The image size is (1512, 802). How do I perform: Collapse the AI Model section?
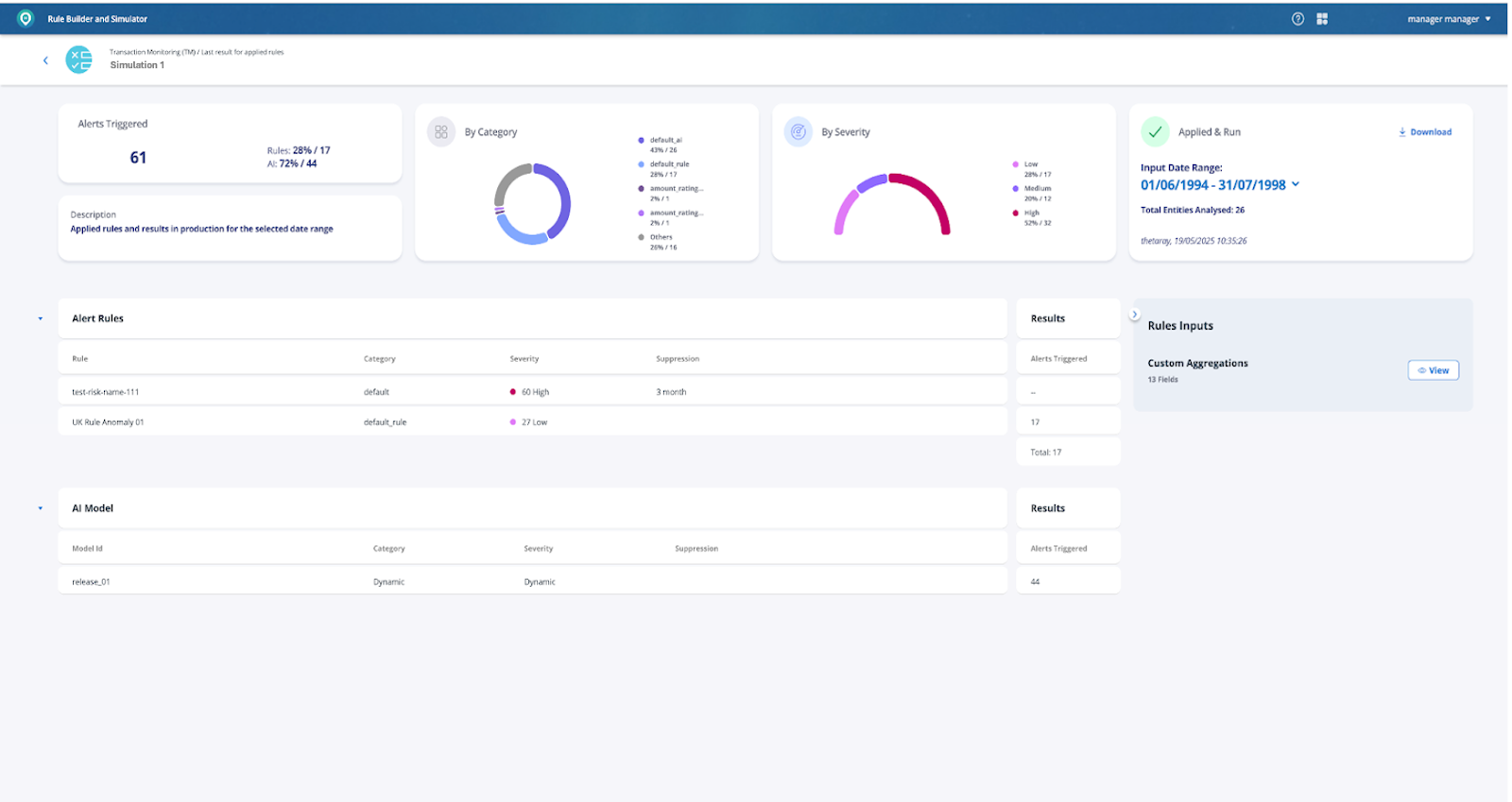click(x=41, y=508)
